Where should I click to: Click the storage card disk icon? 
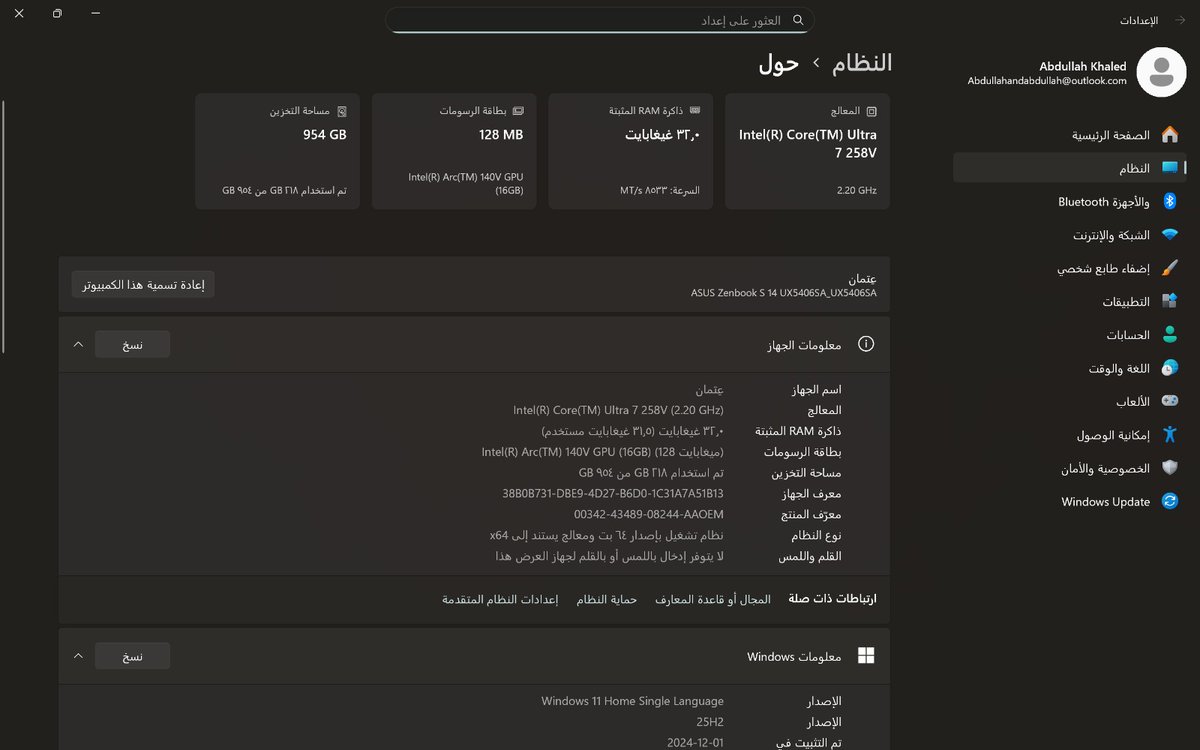(341, 111)
